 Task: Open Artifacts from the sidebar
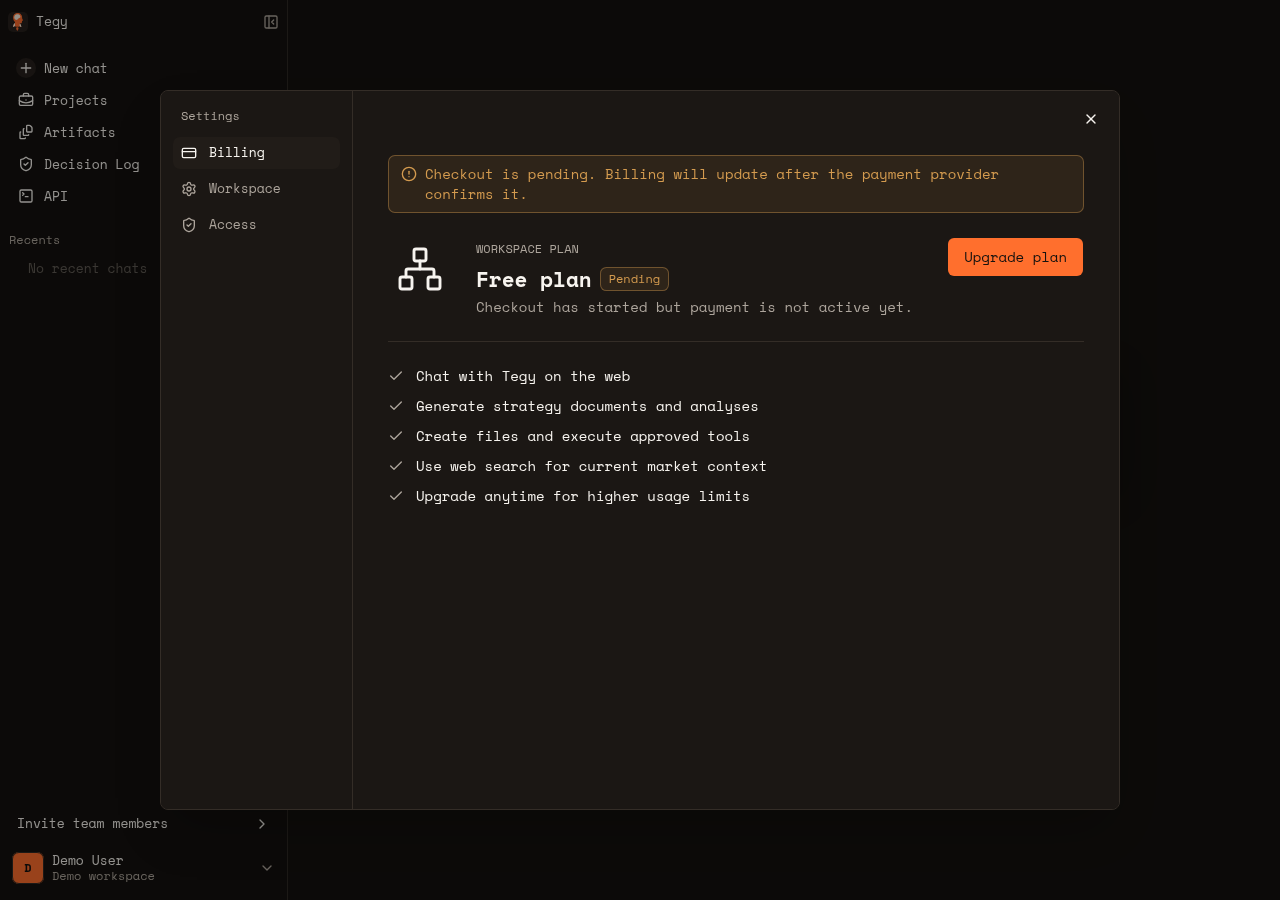click(143, 132)
